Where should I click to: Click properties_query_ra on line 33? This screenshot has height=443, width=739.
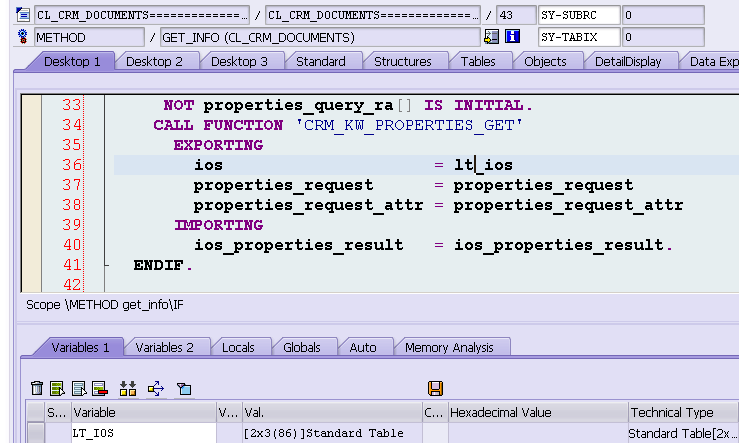click(298, 105)
